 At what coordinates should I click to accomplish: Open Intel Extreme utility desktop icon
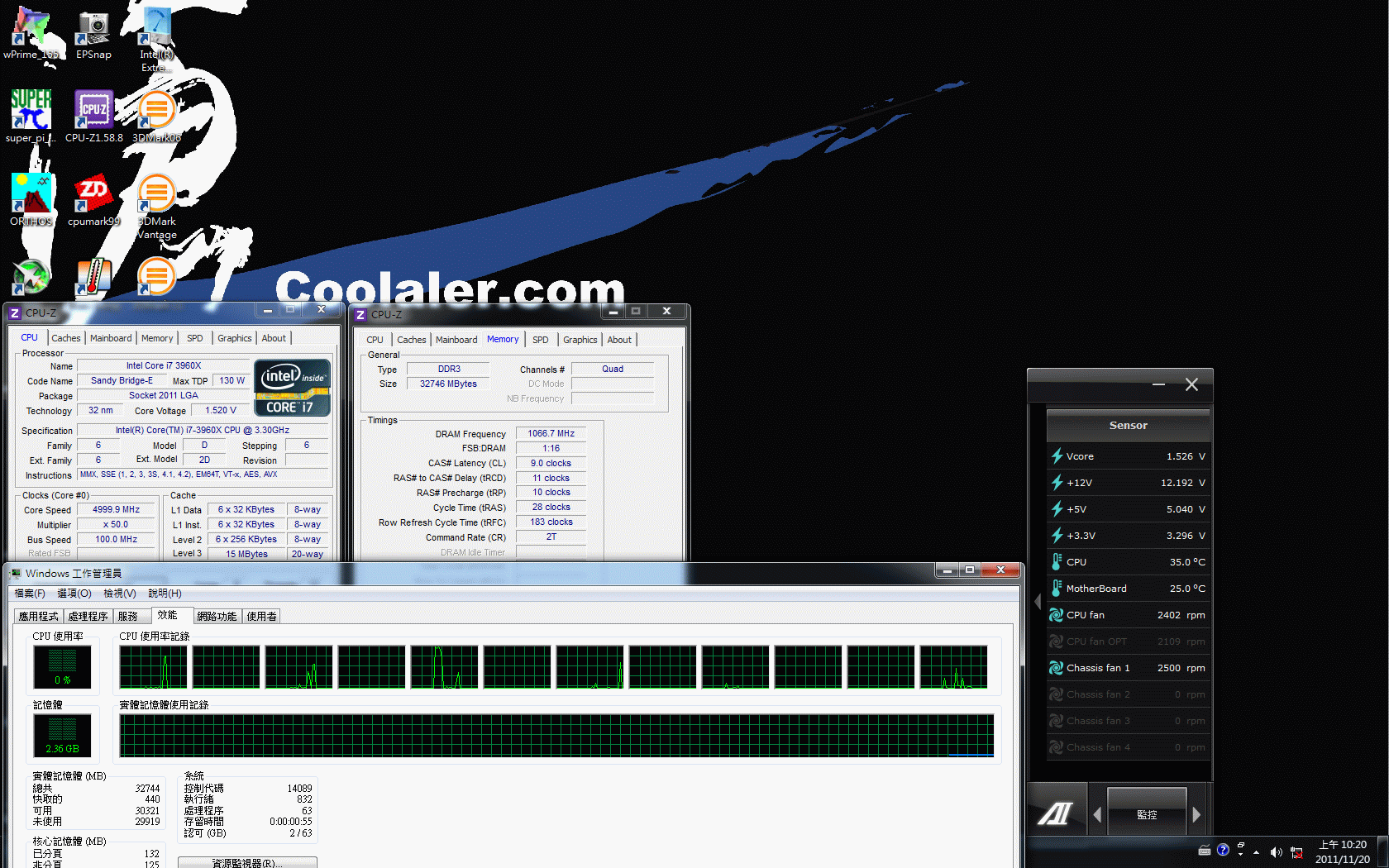click(x=156, y=39)
